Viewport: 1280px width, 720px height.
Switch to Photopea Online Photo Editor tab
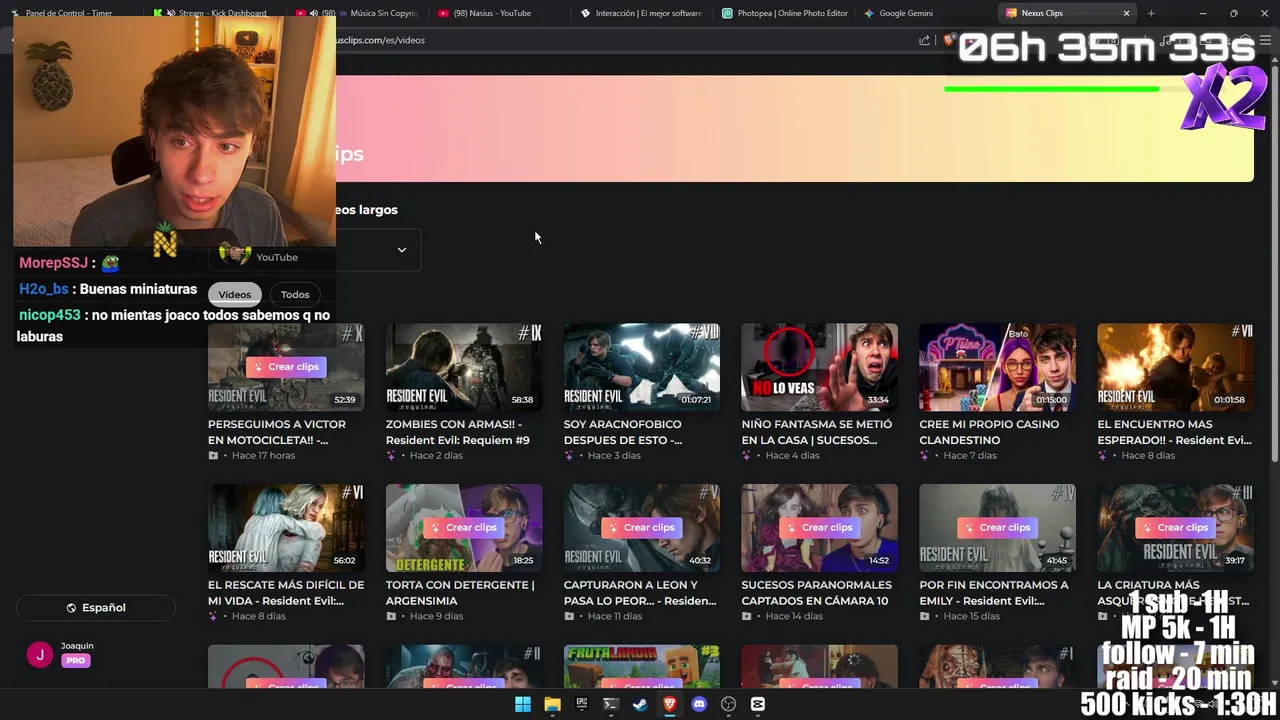[785, 13]
